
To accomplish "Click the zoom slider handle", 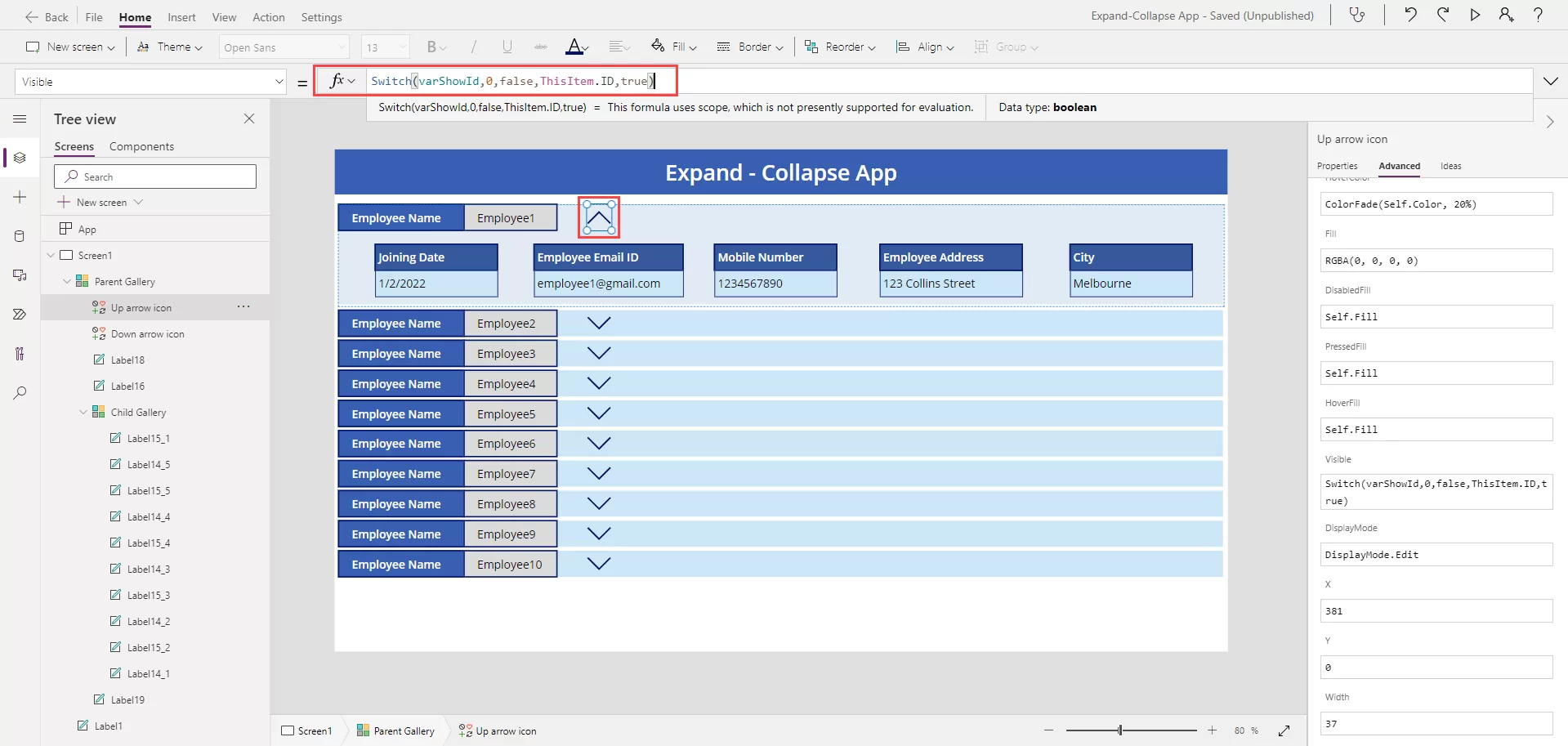I will click(x=1120, y=730).
